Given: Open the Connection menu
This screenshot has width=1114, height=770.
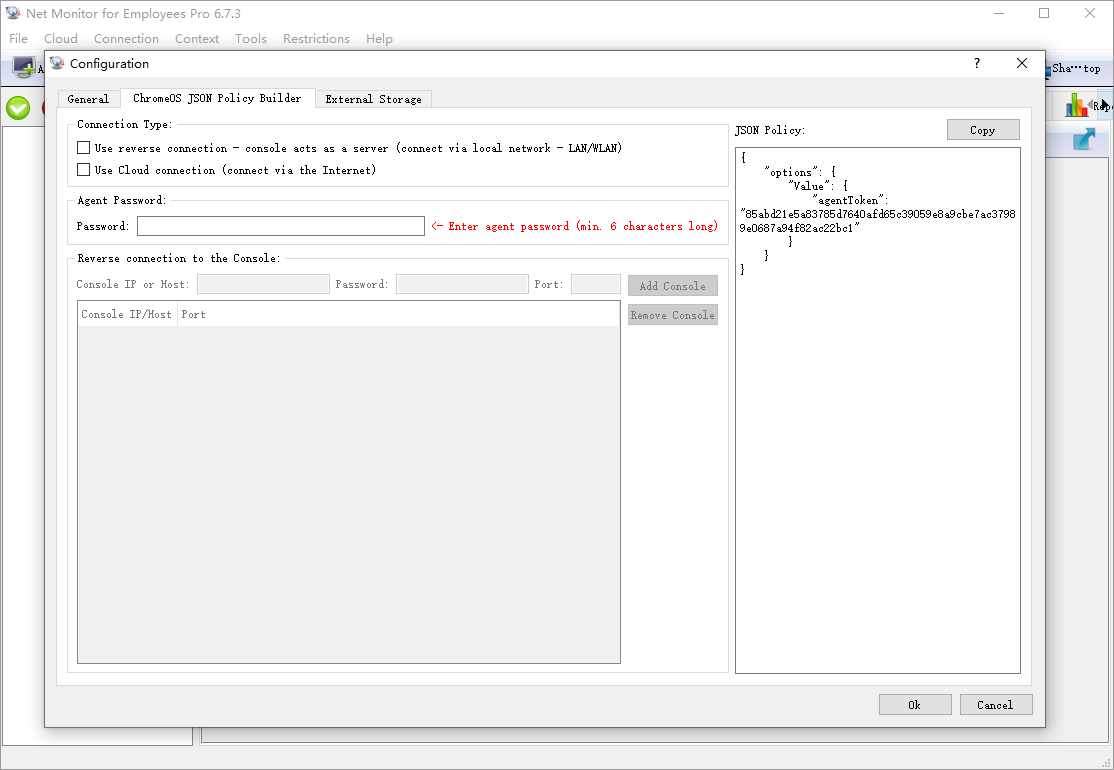Looking at the screenshot, I should pyautogui.click(x=126, y=38).
